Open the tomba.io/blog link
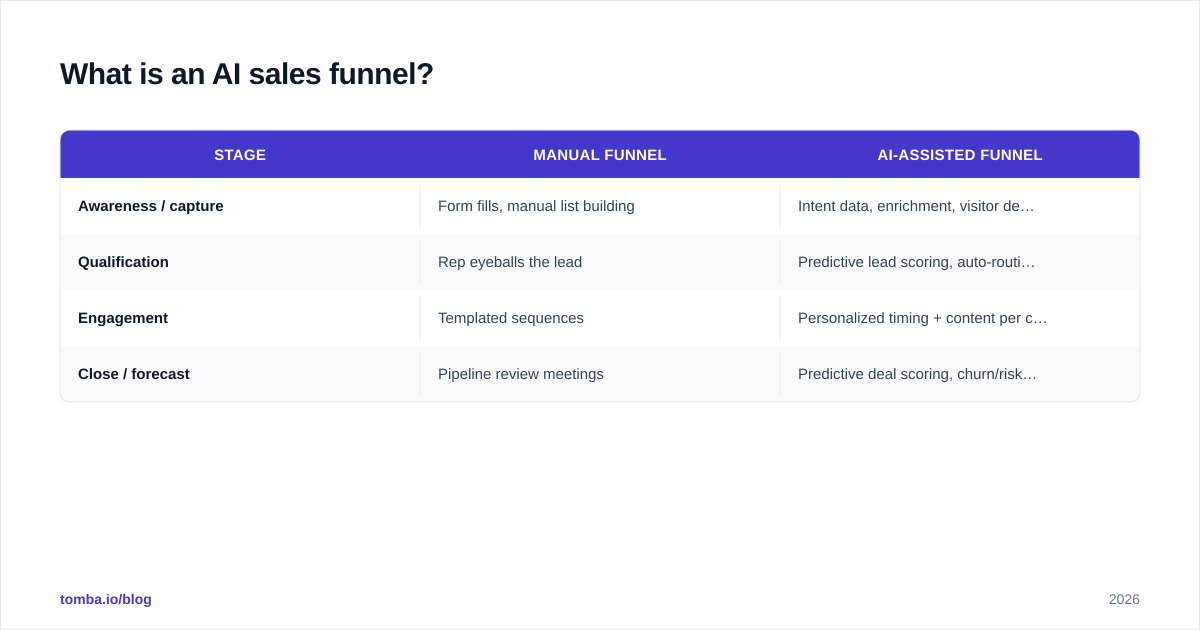 pos(106,599)
